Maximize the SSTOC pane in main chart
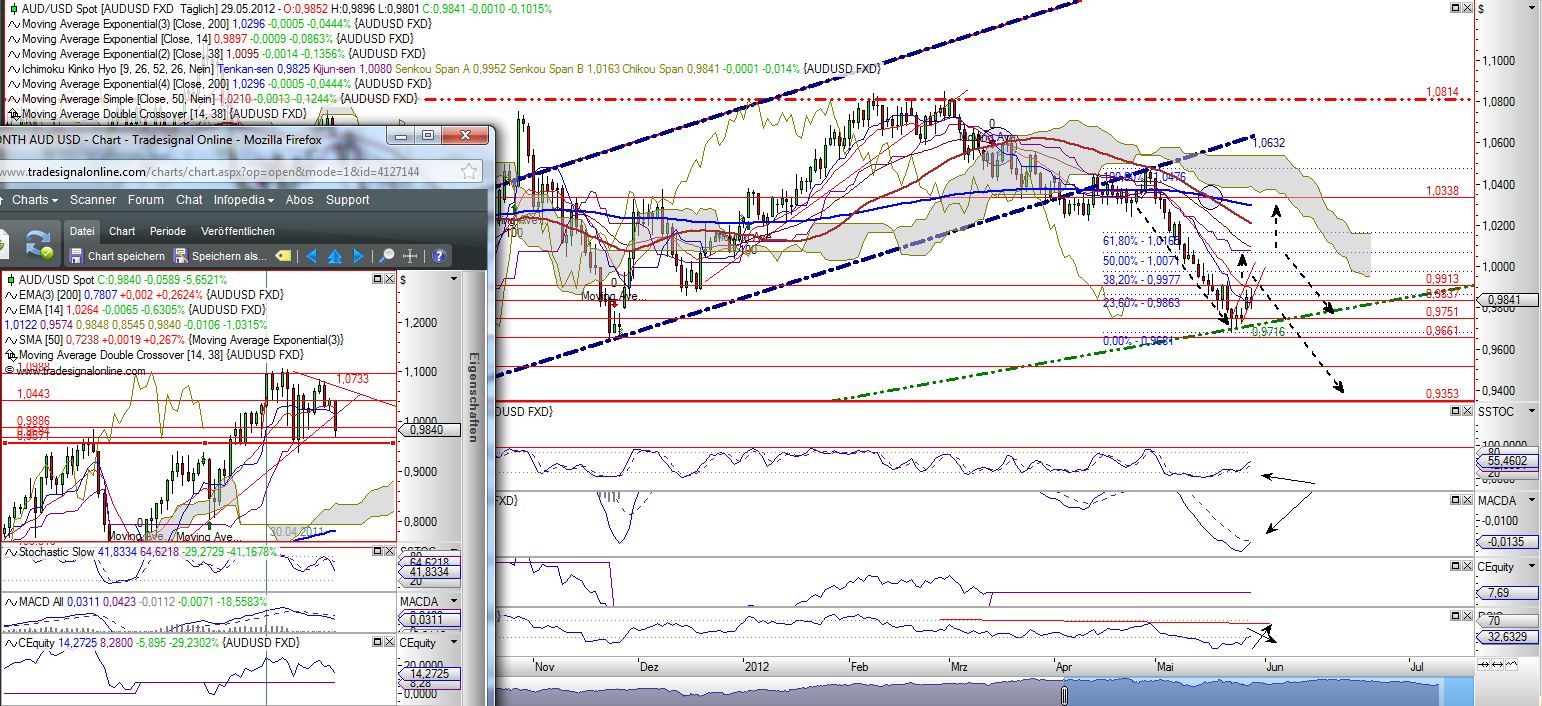The image size is (1542, 706). coord(1455,411)
